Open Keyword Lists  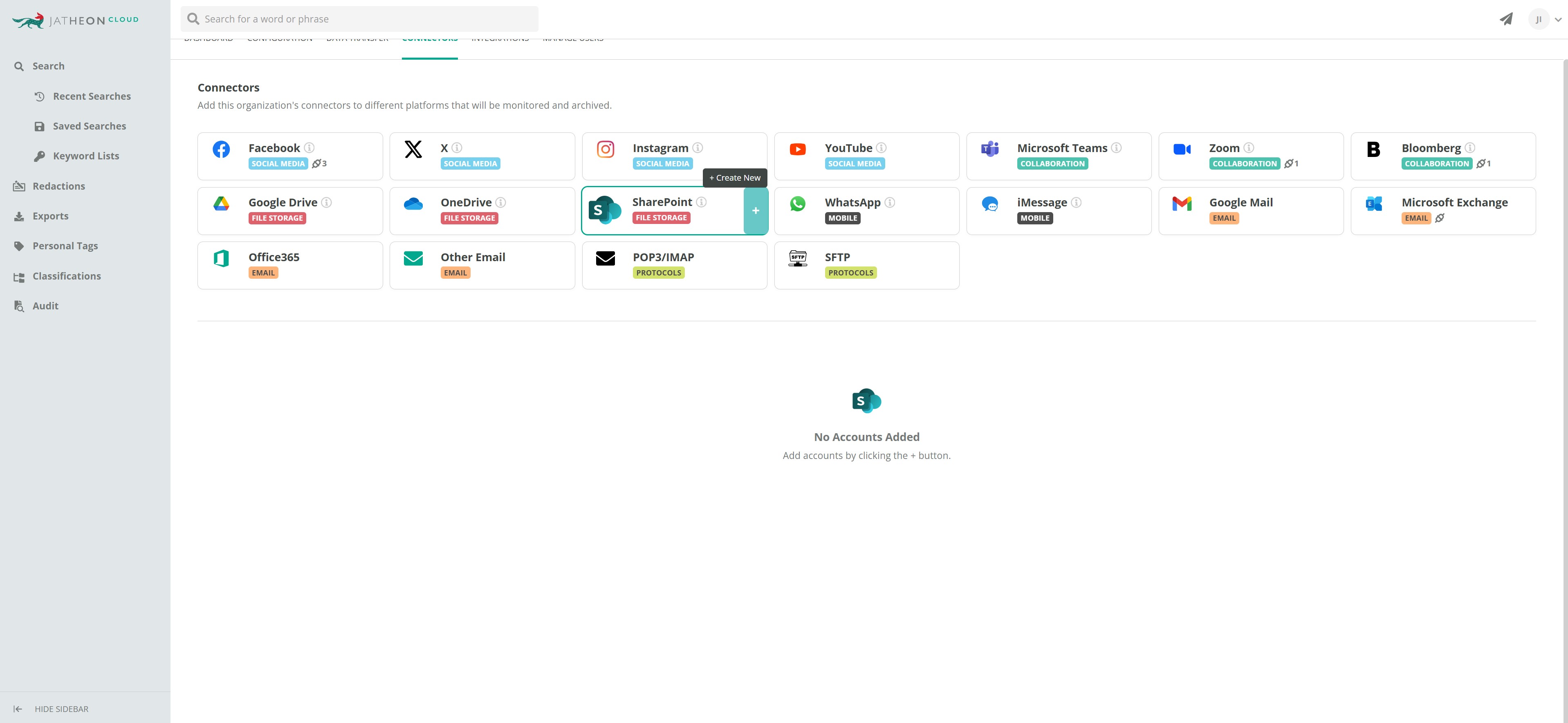tap(86, 157)
